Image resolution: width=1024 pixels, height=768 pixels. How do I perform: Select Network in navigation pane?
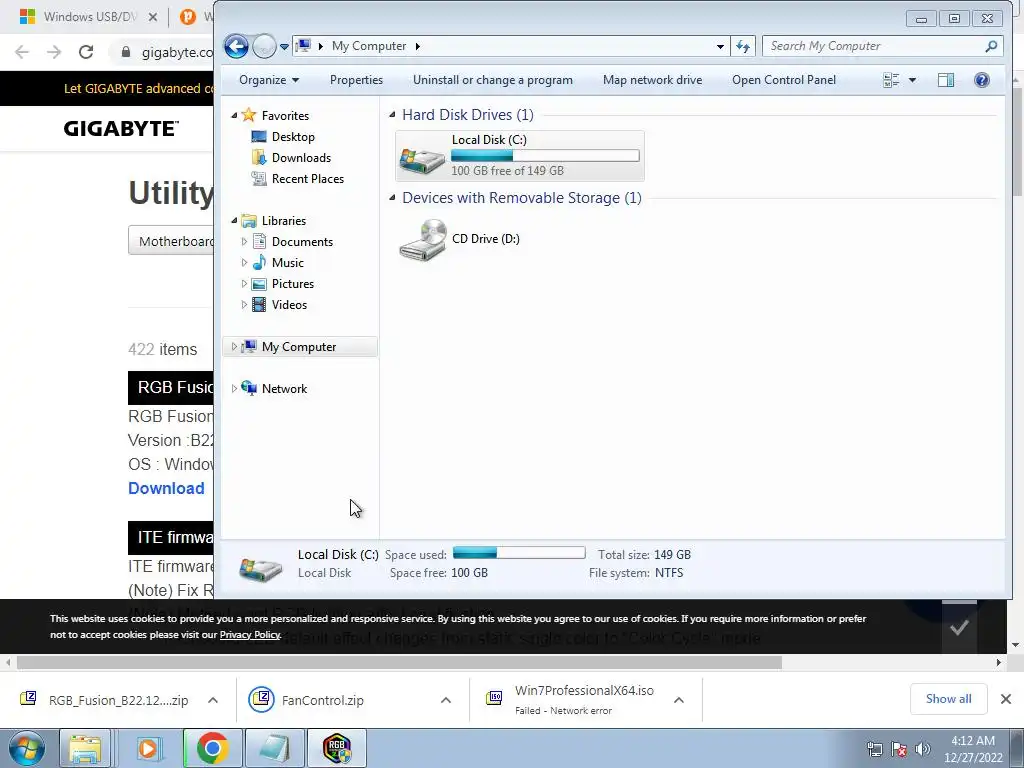(x=284, y=389)
